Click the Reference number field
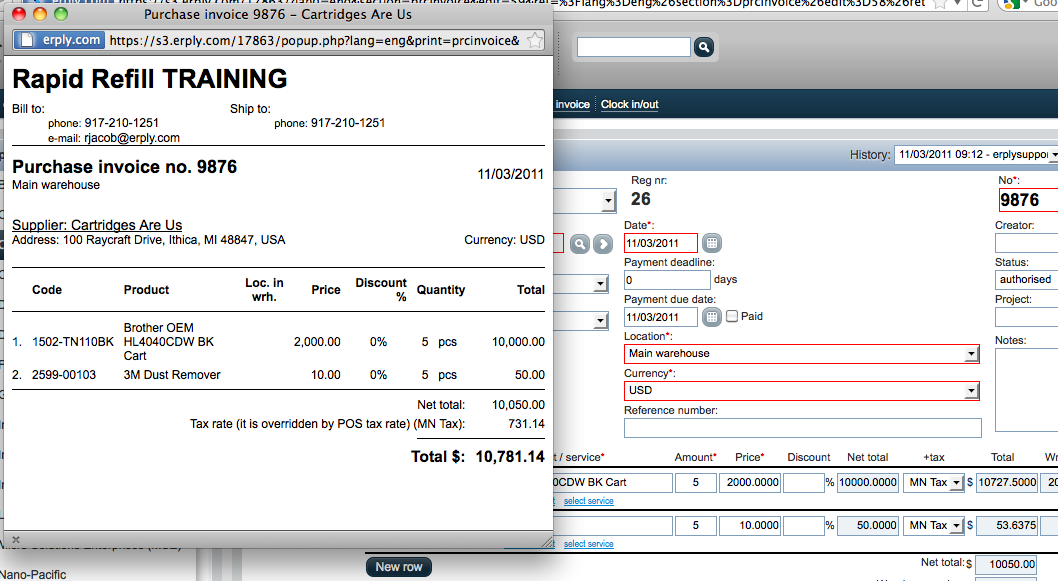The height and width of the screenshot is (581, 1058). coord(802,428)
